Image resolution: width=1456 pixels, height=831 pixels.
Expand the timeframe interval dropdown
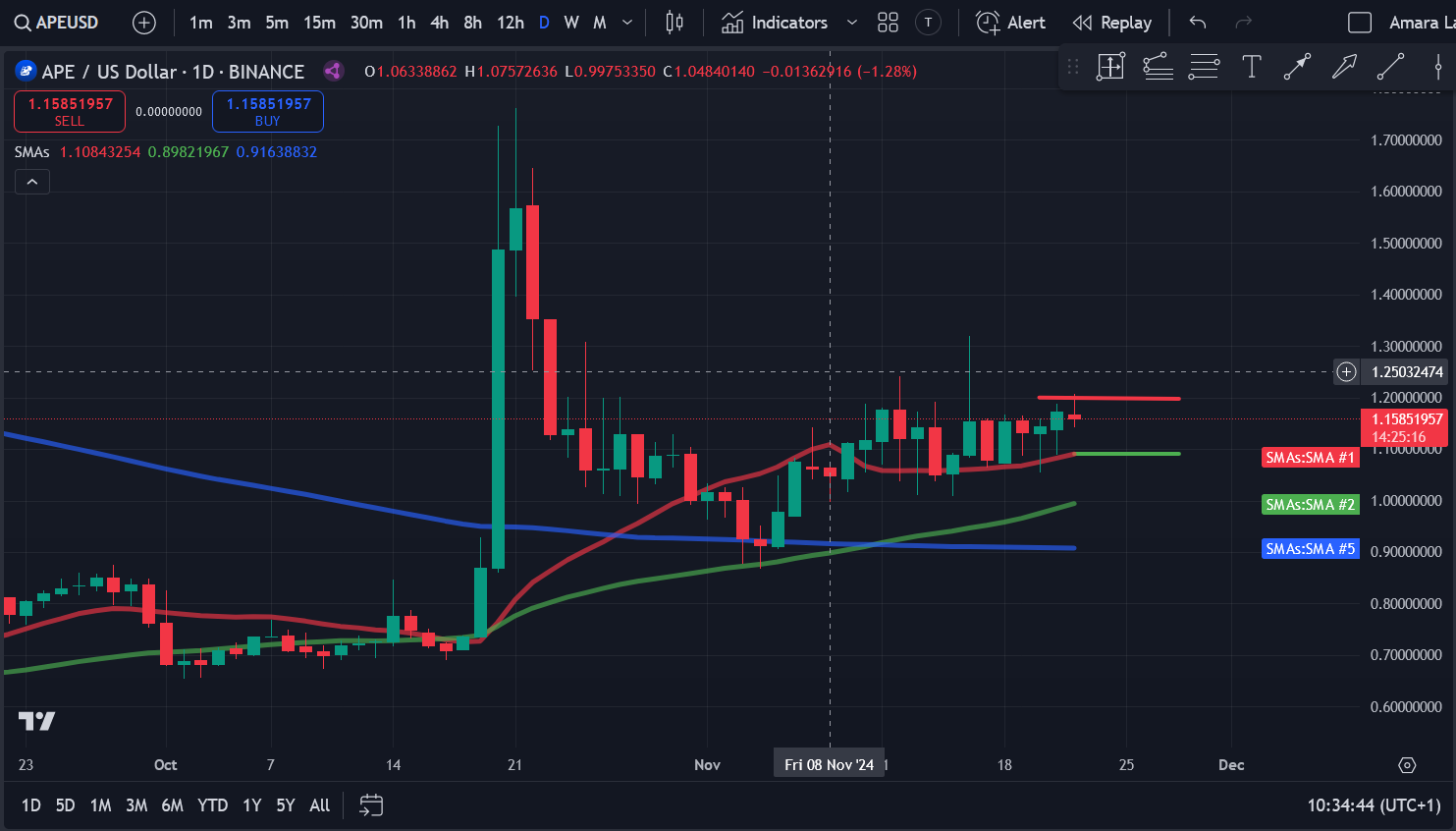point(627,23)
